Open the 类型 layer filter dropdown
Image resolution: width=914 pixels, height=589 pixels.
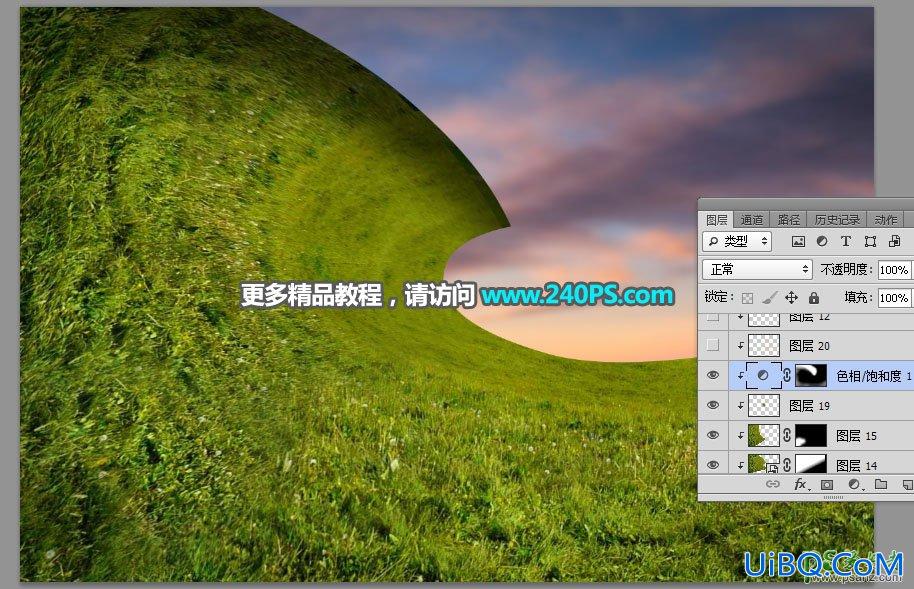pos(737,241)
